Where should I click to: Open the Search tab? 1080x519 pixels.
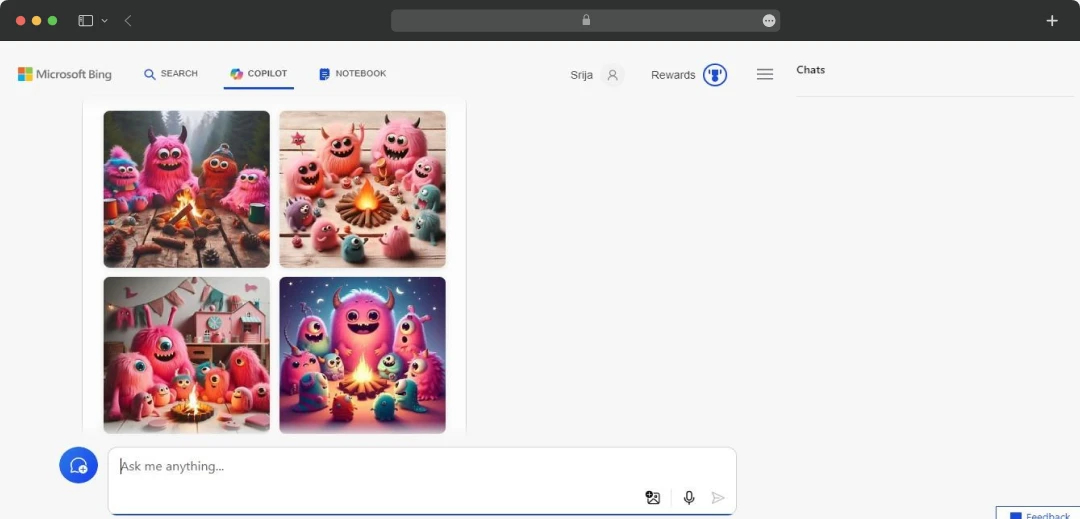click(x=171, y=74)
